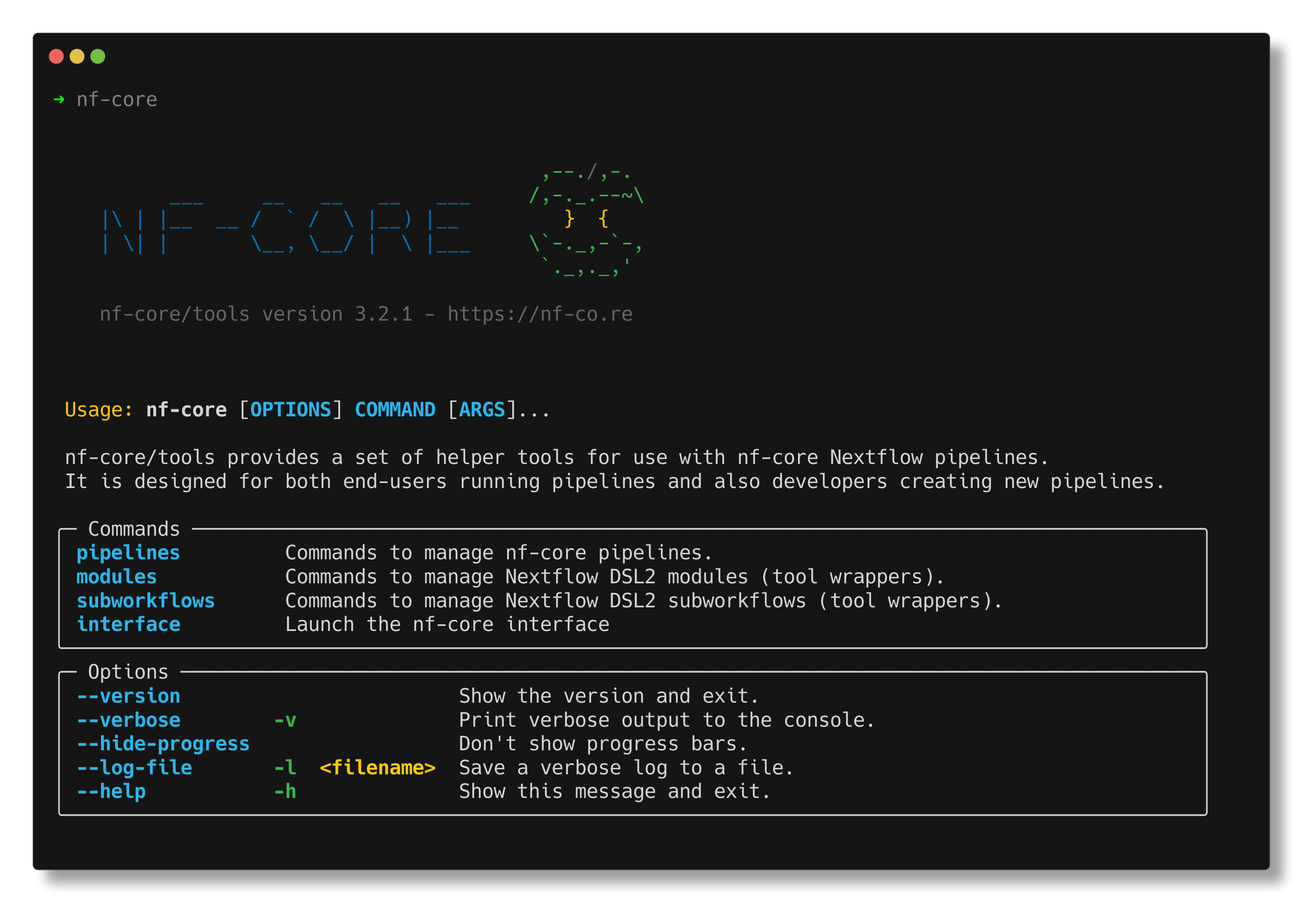1316x916 pixels.
Task: Click the green maximize window dot
Action: pos(98,56)
